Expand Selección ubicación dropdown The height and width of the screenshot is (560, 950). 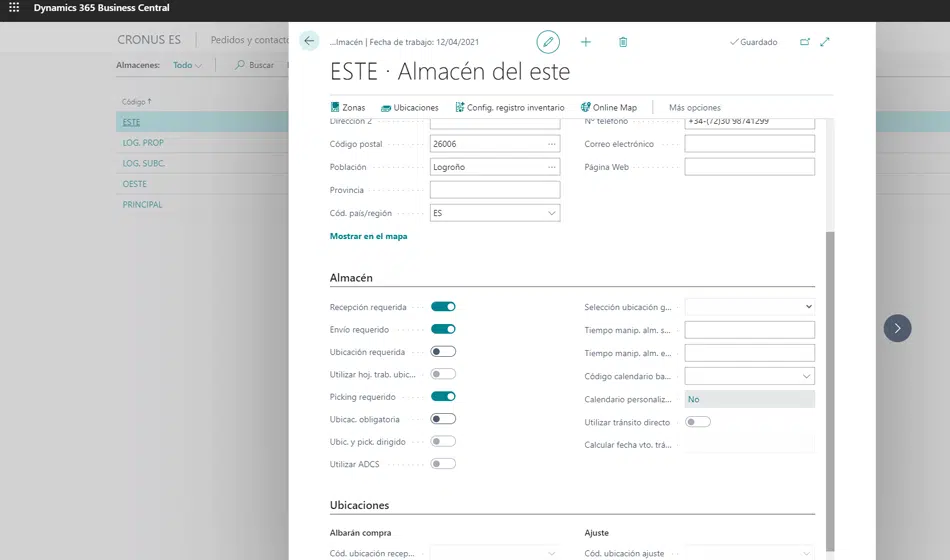click(808, 307)
